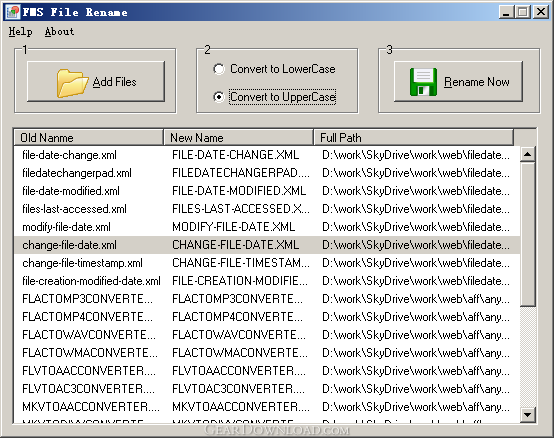Viewport: 554px width, 438px height.
Task: Click the scrollbar down arrow
Action: (528, 415)
